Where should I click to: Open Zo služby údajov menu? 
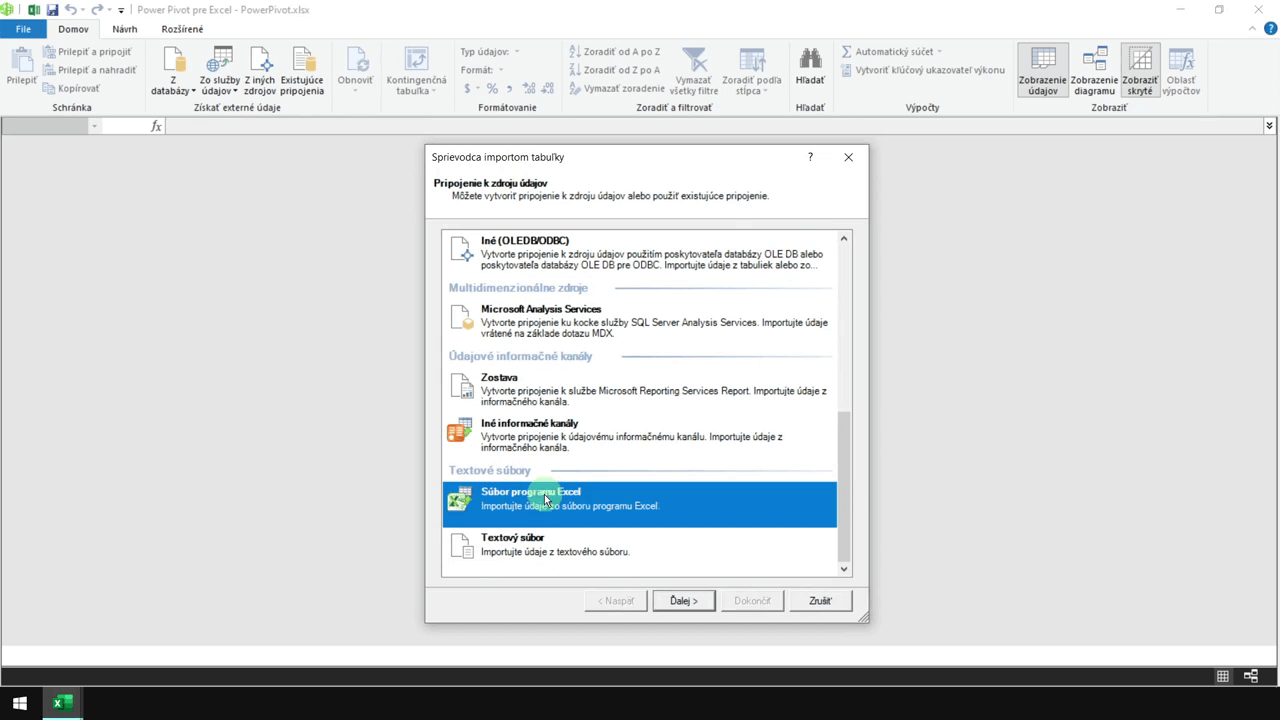219,70
